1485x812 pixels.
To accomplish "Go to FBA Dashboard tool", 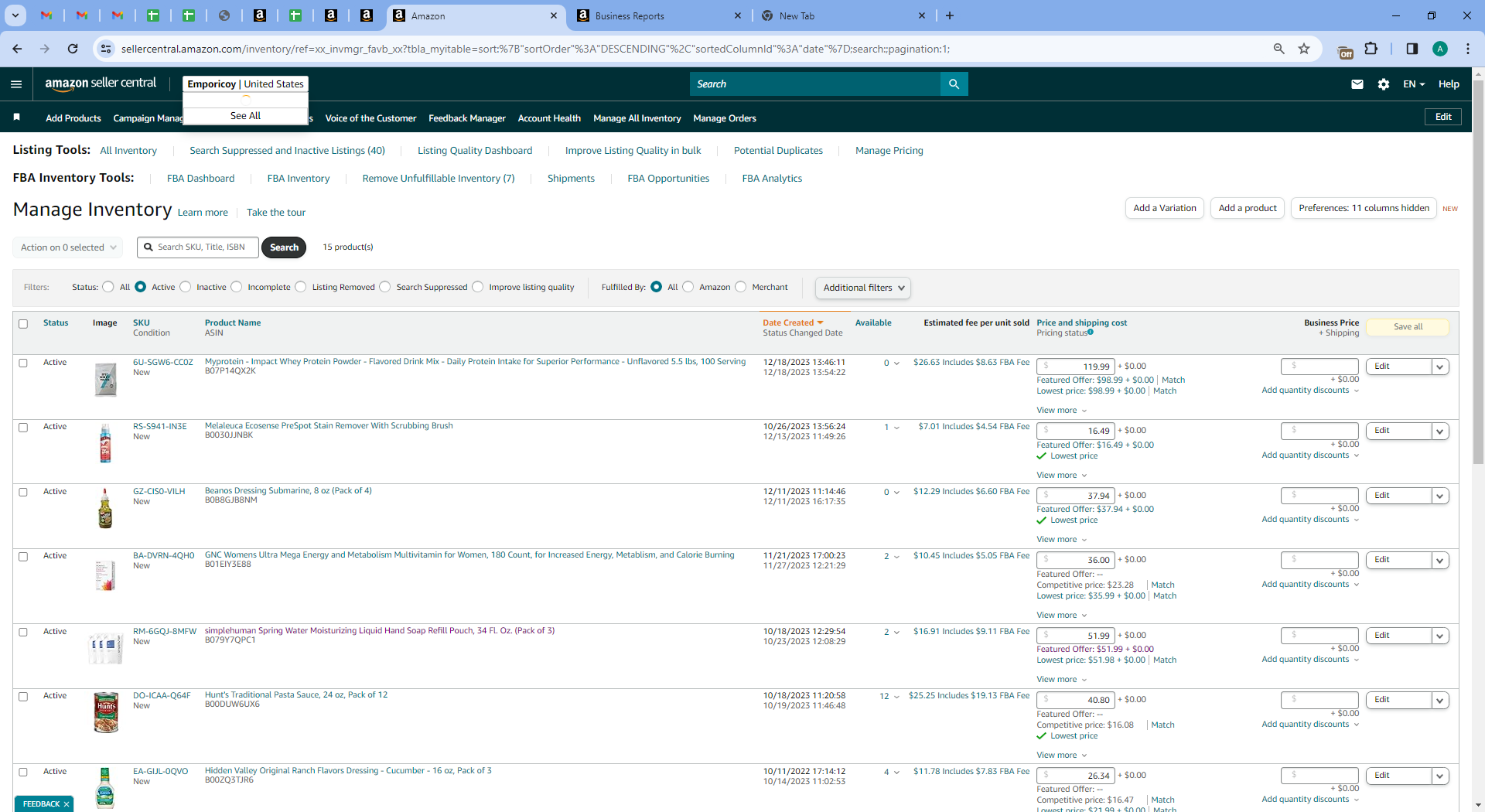I will [200, 179].
